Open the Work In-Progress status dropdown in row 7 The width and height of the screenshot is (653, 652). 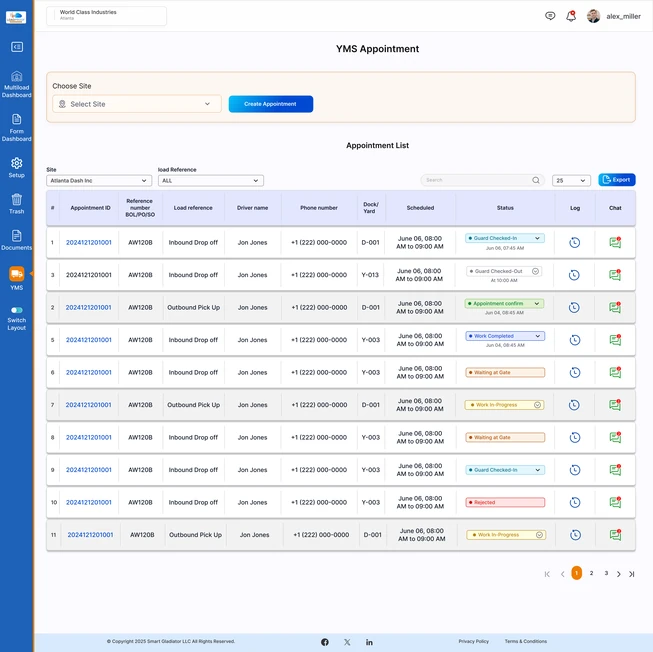pyautogui.click(x=504, y=405)
